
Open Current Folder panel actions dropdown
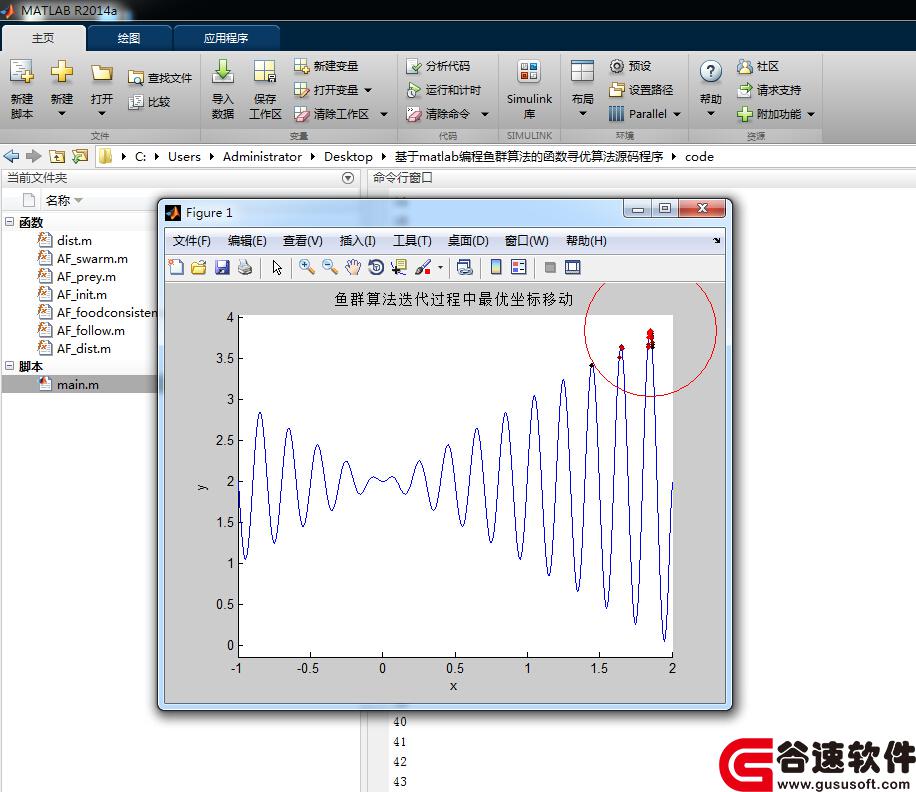(348, 178)
